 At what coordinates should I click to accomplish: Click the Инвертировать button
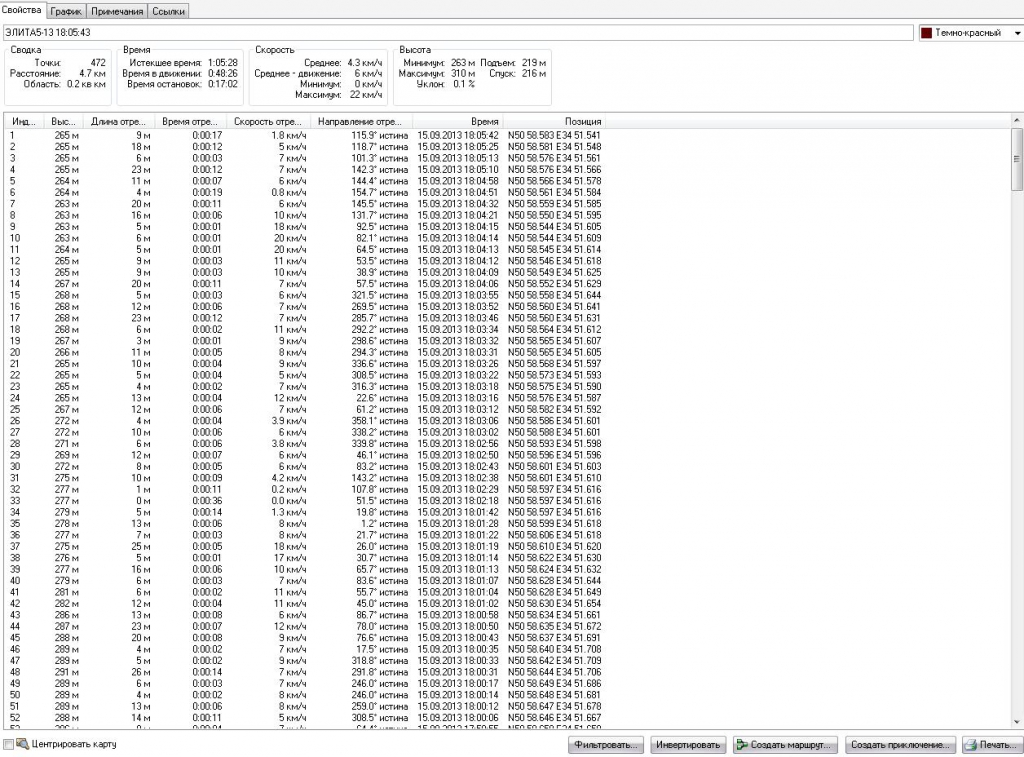(x=688, y=745)
